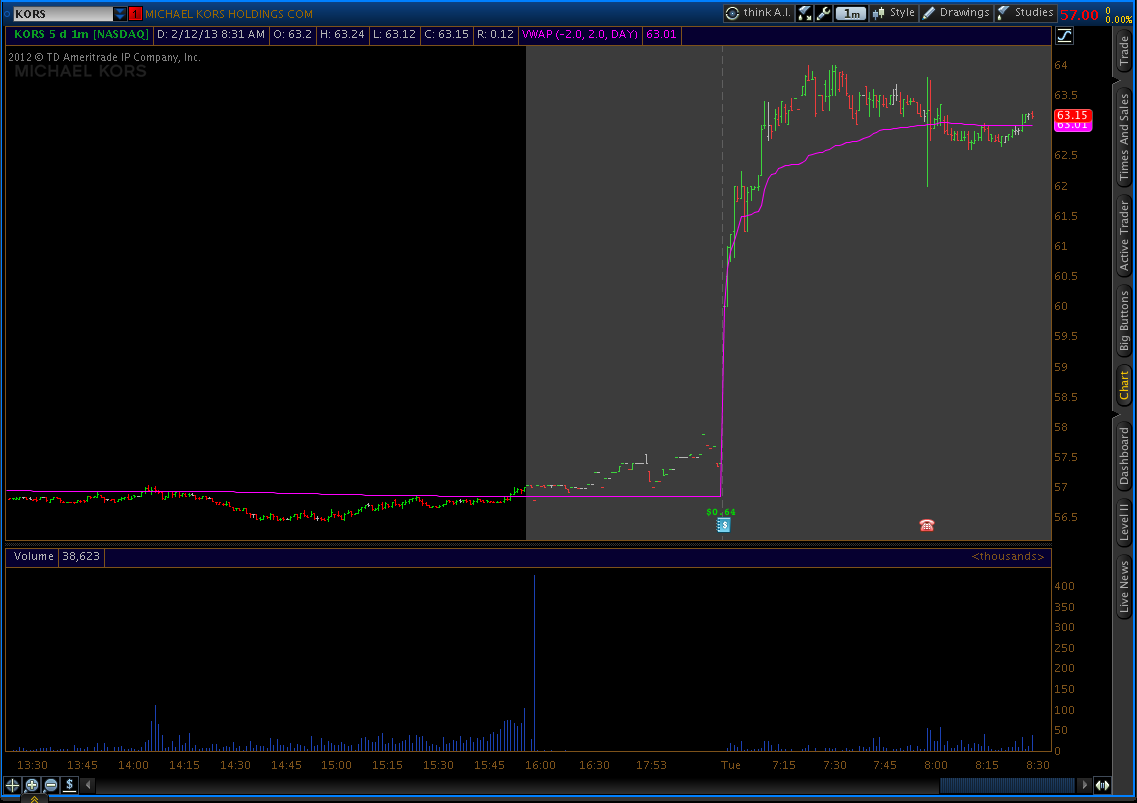Click the zoom out magnifier icon
The width and height of the screenshot is (1137, 803).
[51, 785]
